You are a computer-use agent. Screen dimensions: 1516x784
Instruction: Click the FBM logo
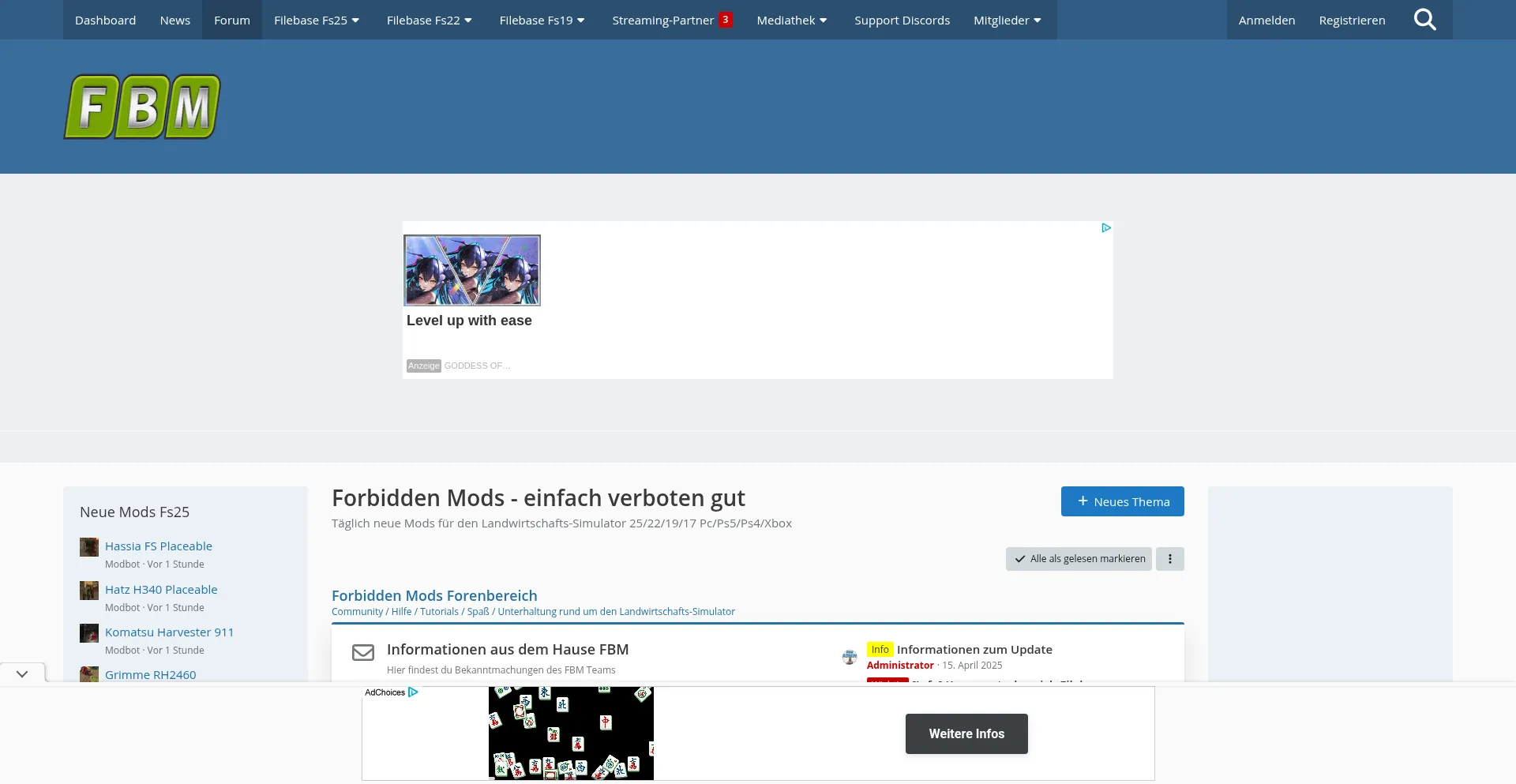tap(142, 107)
